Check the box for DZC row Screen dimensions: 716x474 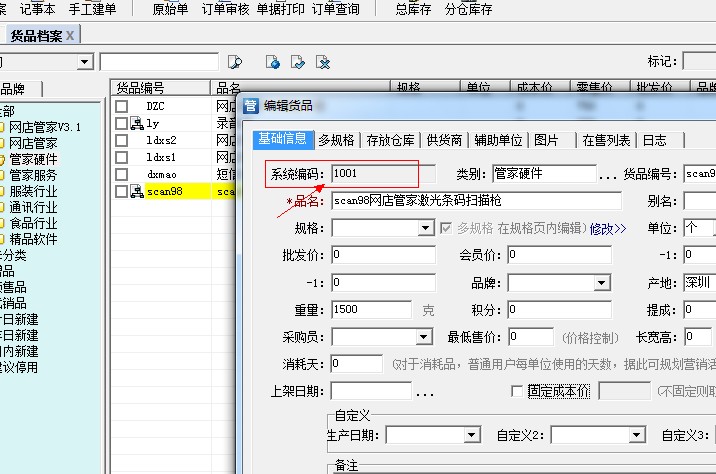point(121,106)
